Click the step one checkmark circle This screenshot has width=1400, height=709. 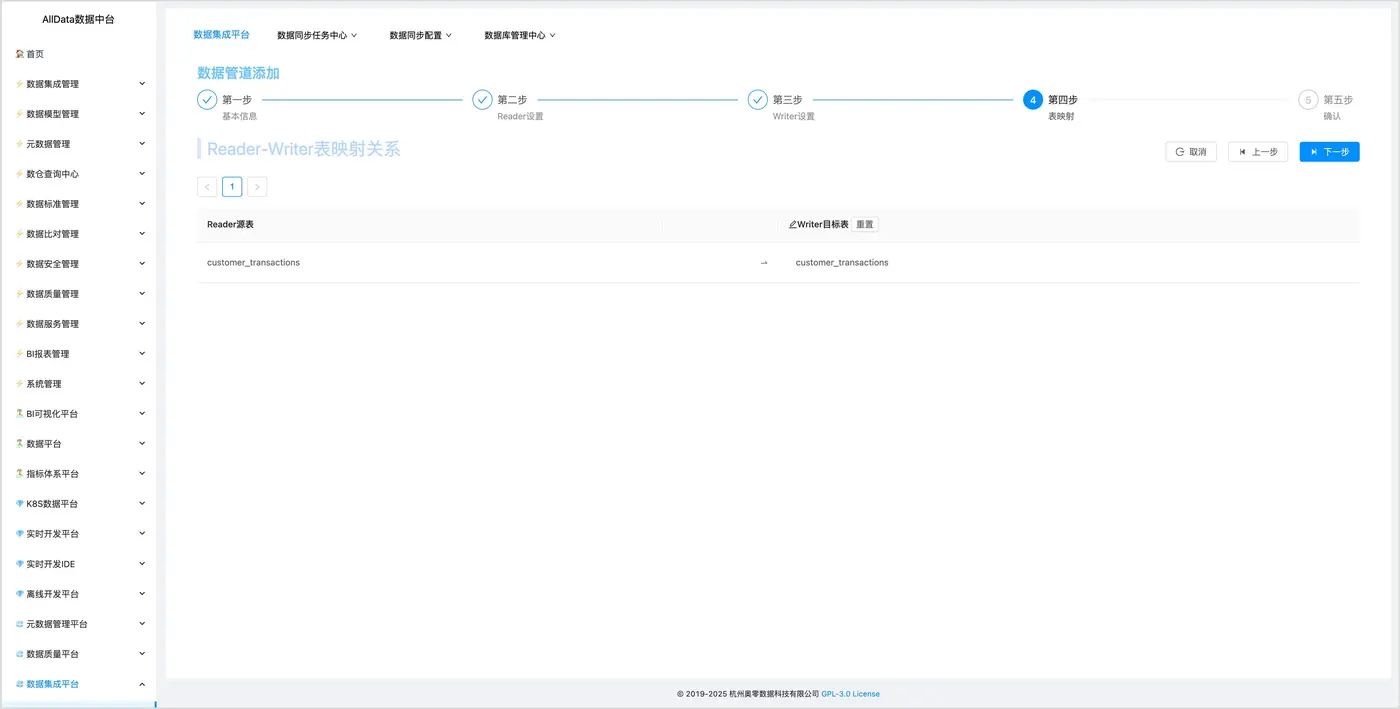pos(207,100)
